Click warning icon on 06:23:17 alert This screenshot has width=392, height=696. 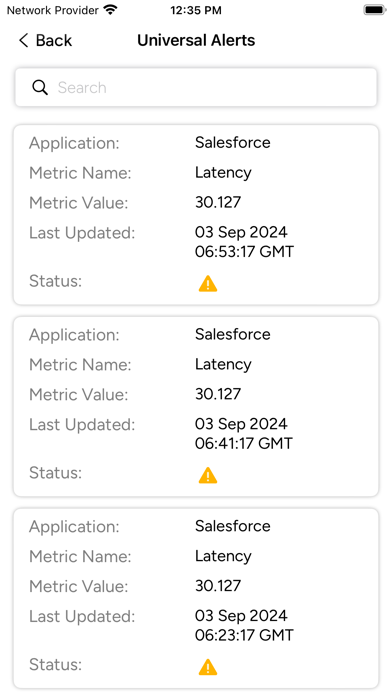pyautogui.click(x=208, y=667)
